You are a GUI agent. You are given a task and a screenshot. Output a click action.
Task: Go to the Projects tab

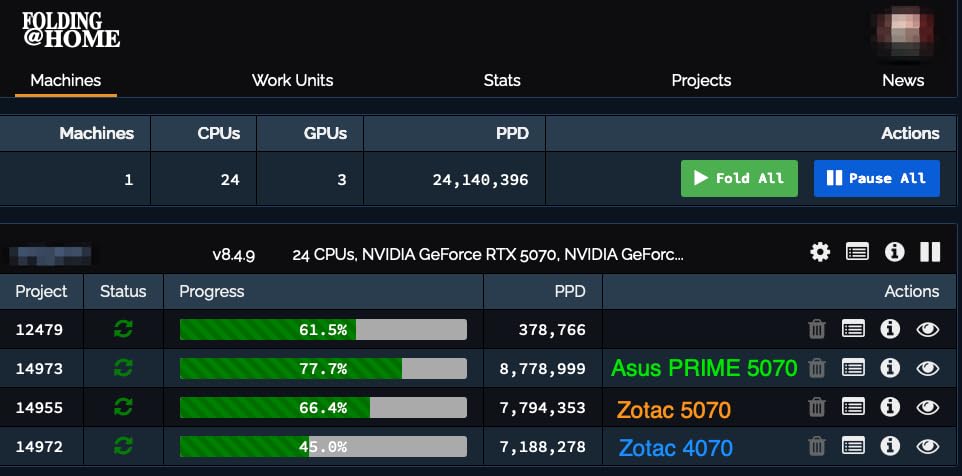[x=701, y=80]
